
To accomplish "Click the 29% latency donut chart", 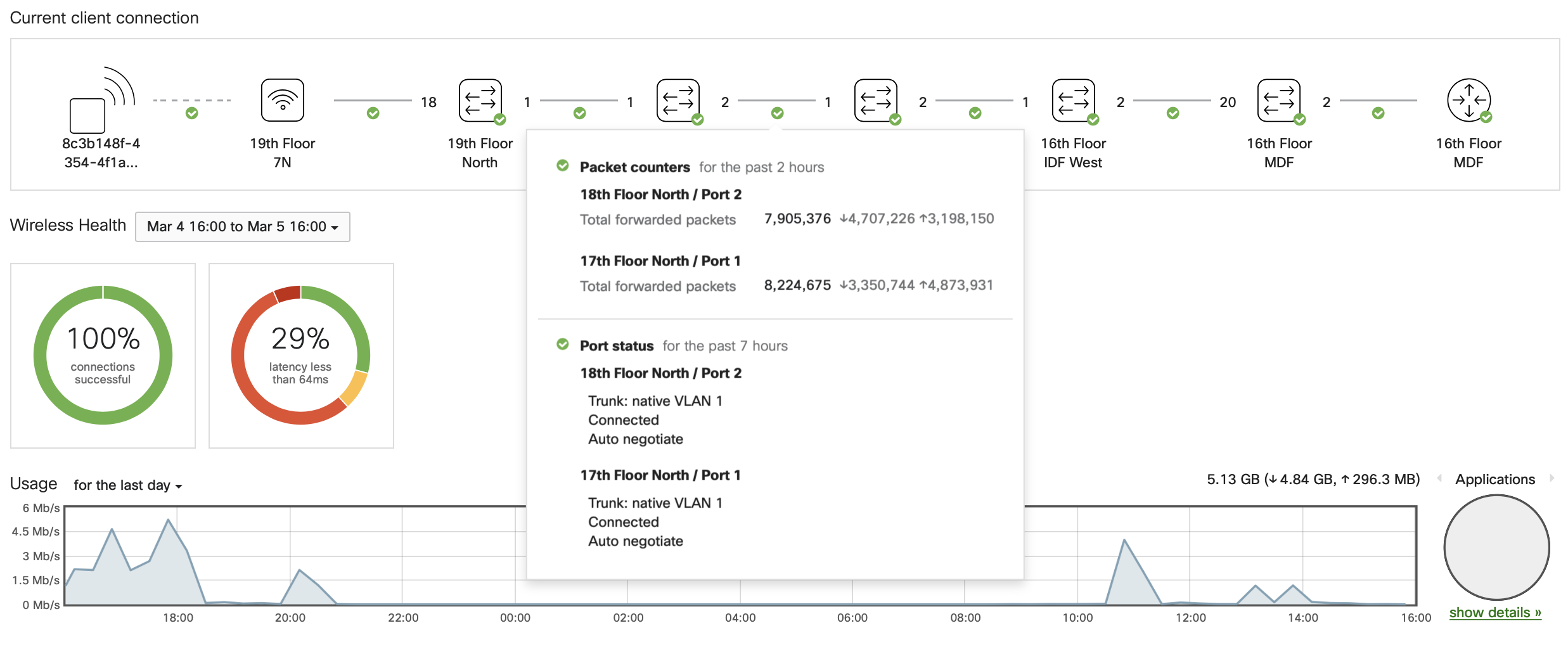I will coord(301,355).
